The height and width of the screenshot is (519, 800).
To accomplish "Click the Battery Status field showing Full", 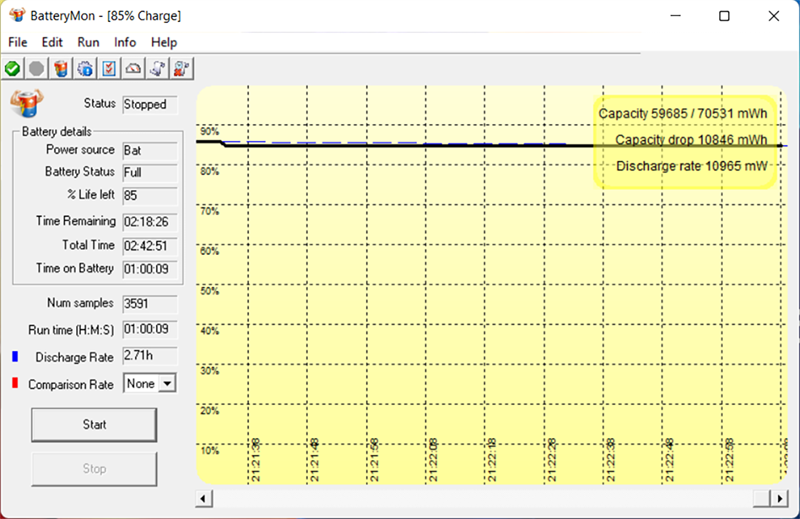I will coord(149,172).
